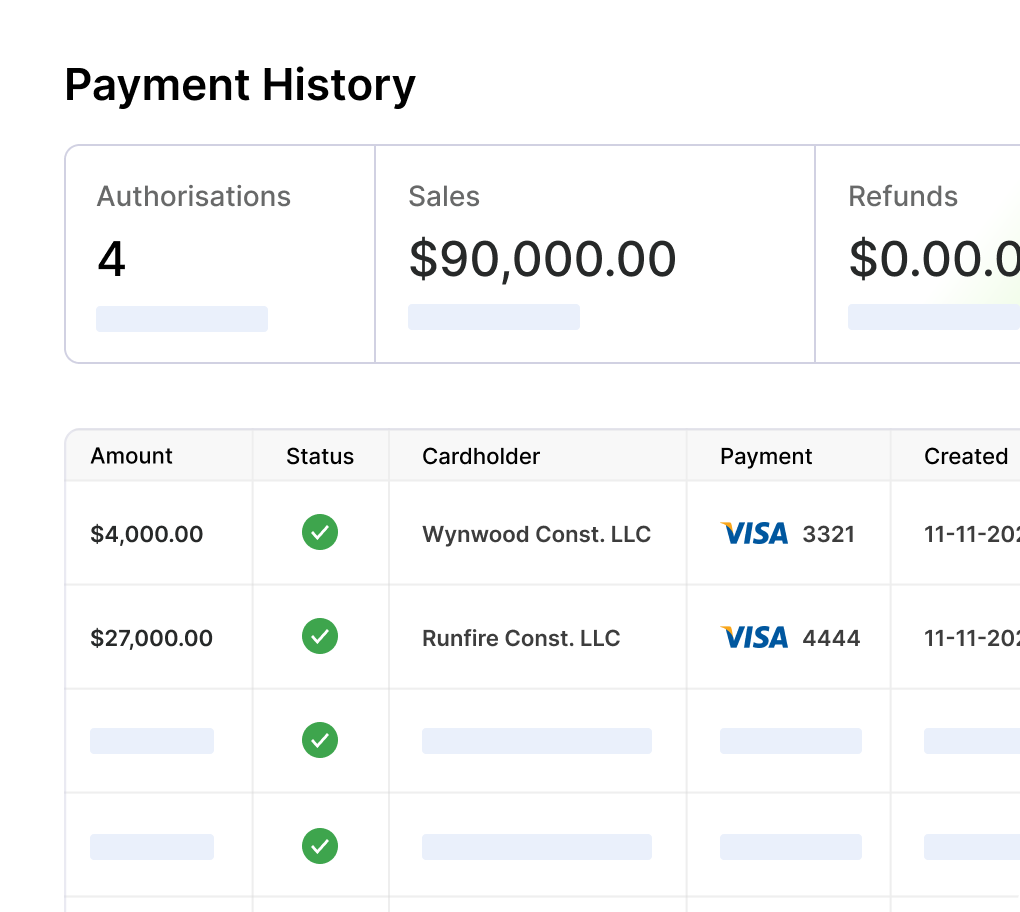1020x912 pixels.
Task: Click the Cardholder column header
Action: (x=481, y=456)
